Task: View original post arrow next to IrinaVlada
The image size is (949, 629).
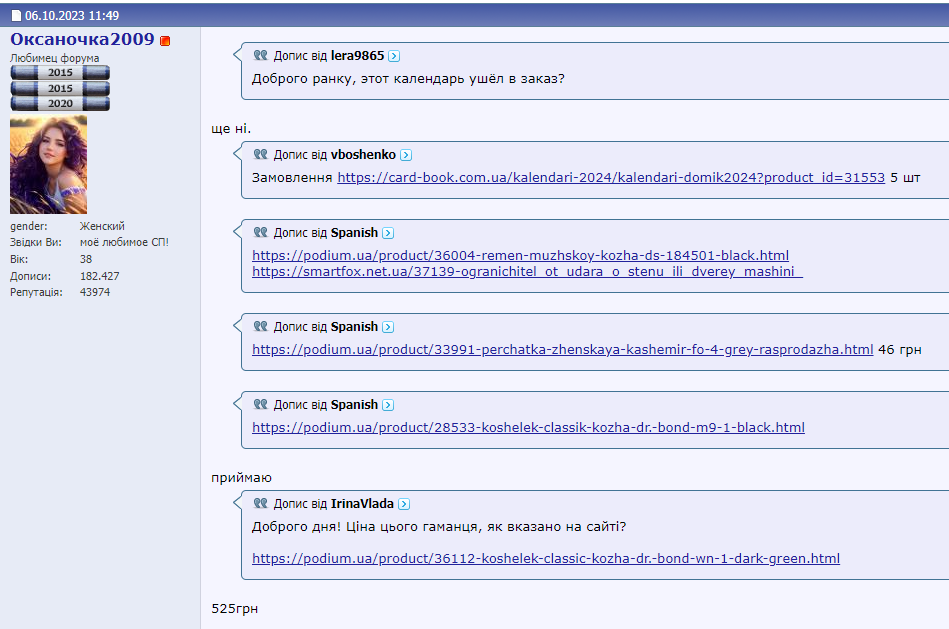Action: click(404, 504)
